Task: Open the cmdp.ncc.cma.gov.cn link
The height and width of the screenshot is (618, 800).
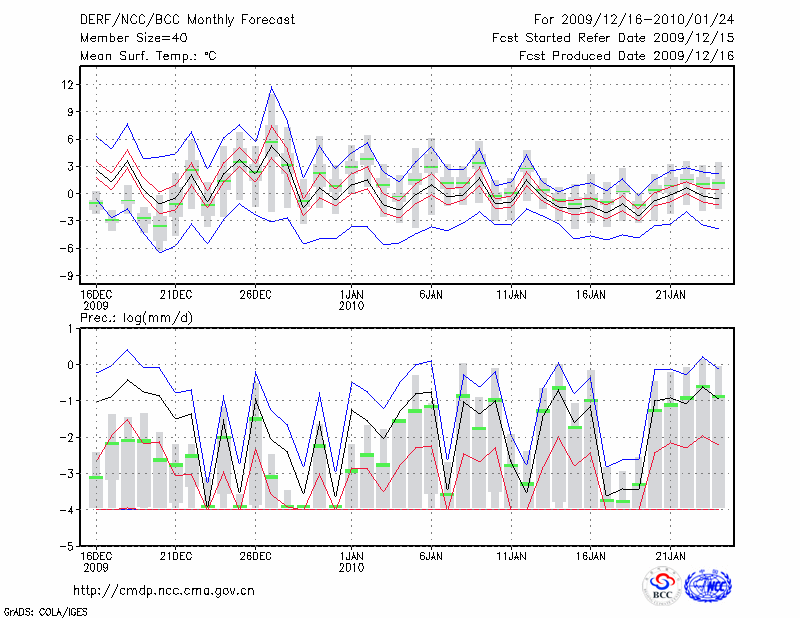Action: (164, 590)
